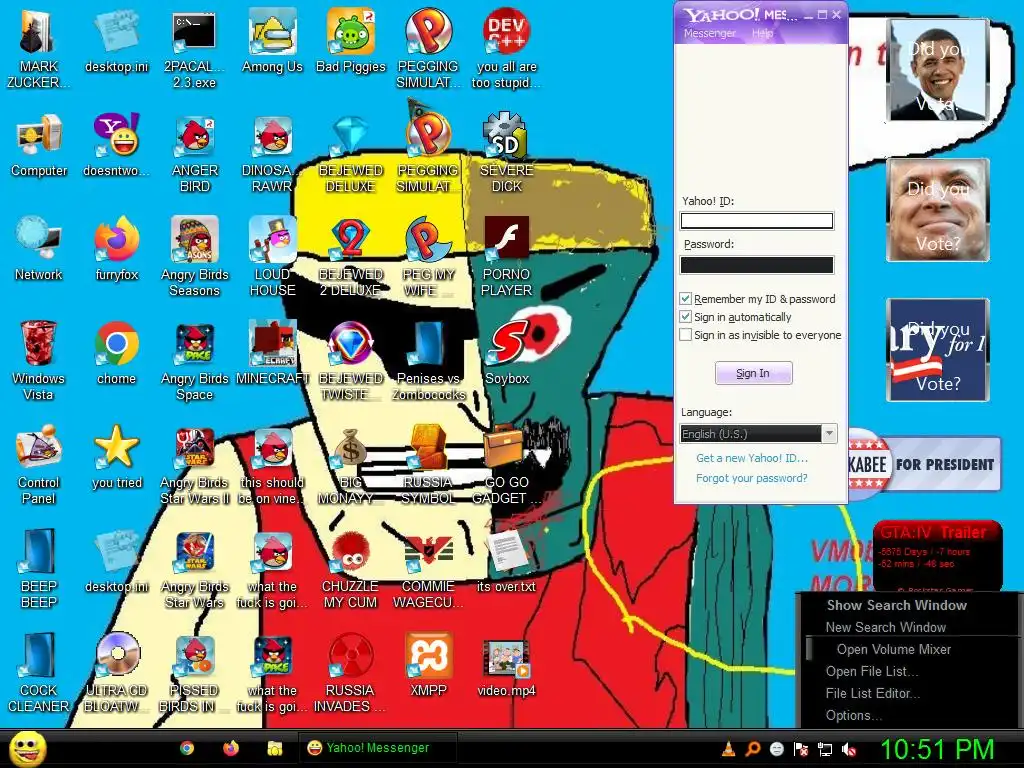Launch the Soybox shortcut

click(x=507, y=353)
